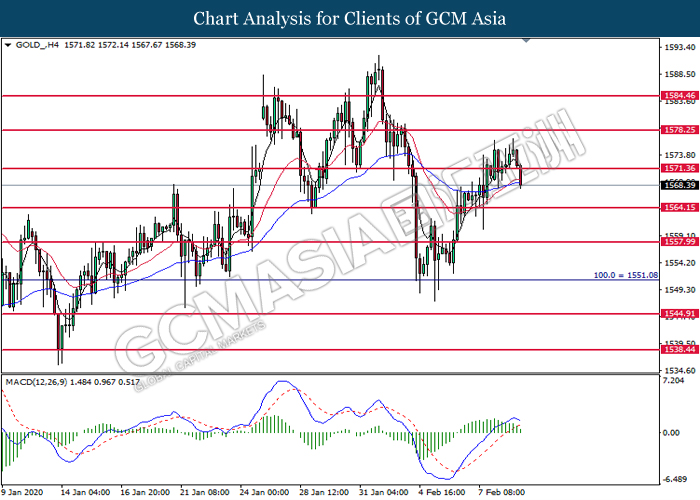This screenshot has height=500, width=700.
Task: Click the 28 Jan 12:00 time label
Action: click(x=324, y=492)
